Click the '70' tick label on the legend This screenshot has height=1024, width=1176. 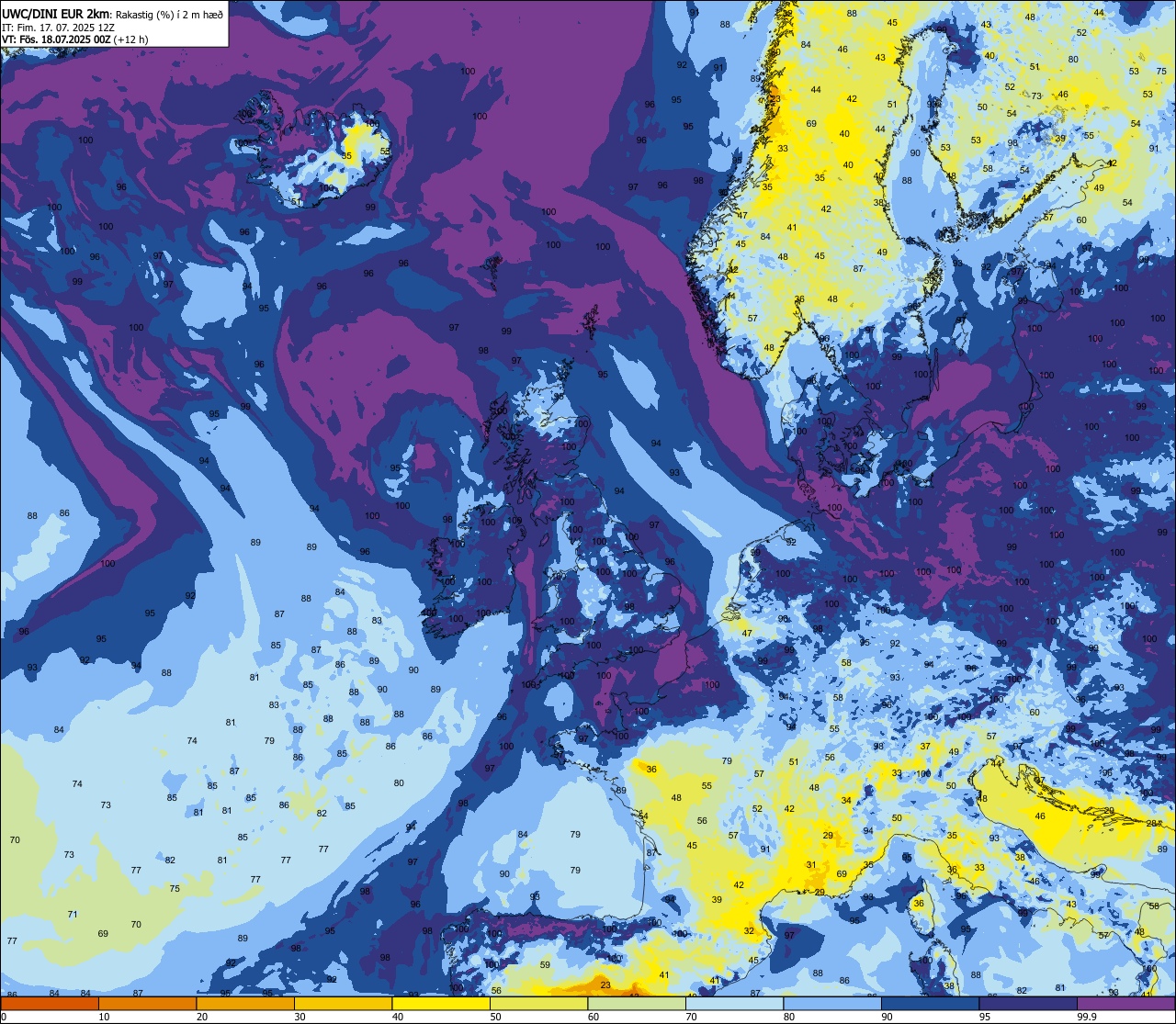pos(691,1017)
